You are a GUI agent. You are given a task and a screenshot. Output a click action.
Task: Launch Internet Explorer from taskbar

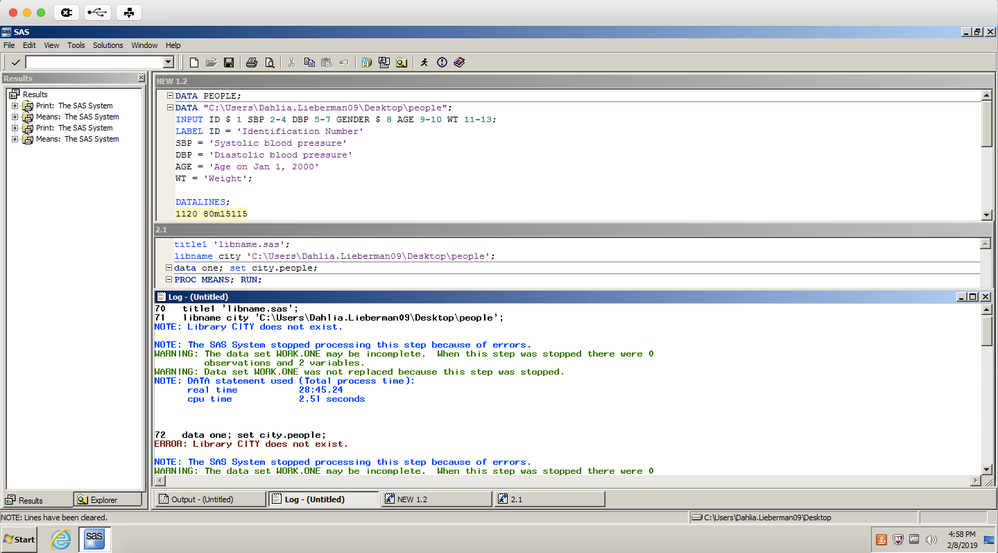[x=60, y=540]
